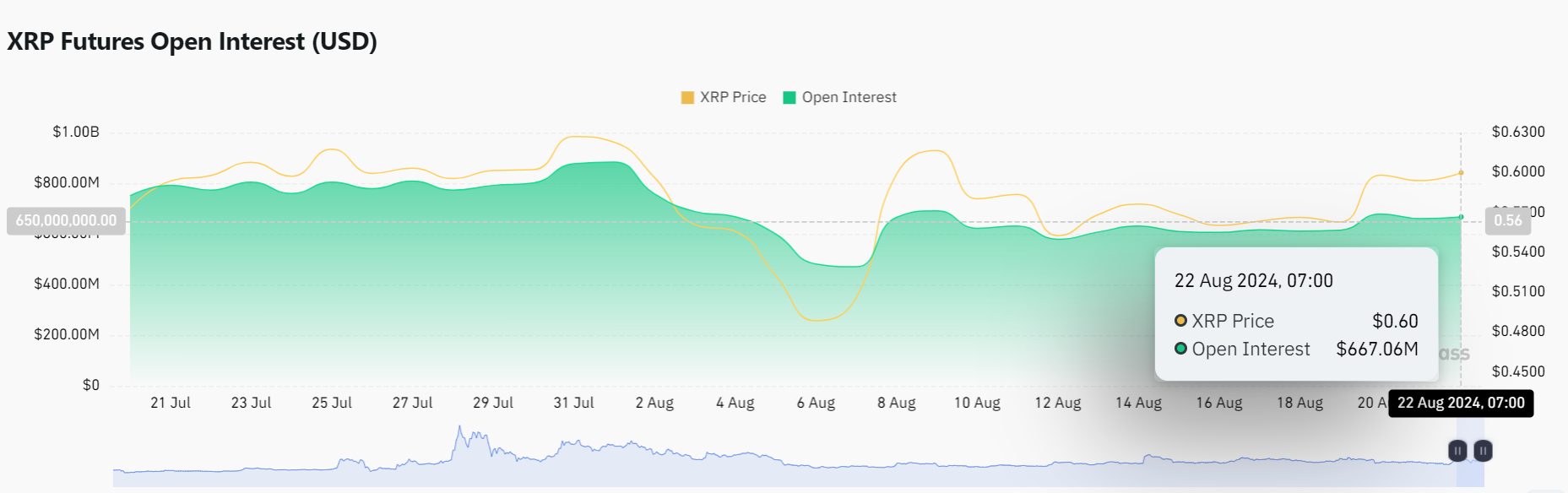
Task: Click the $0.60 XRP Price value
Action: point(1394,321)
